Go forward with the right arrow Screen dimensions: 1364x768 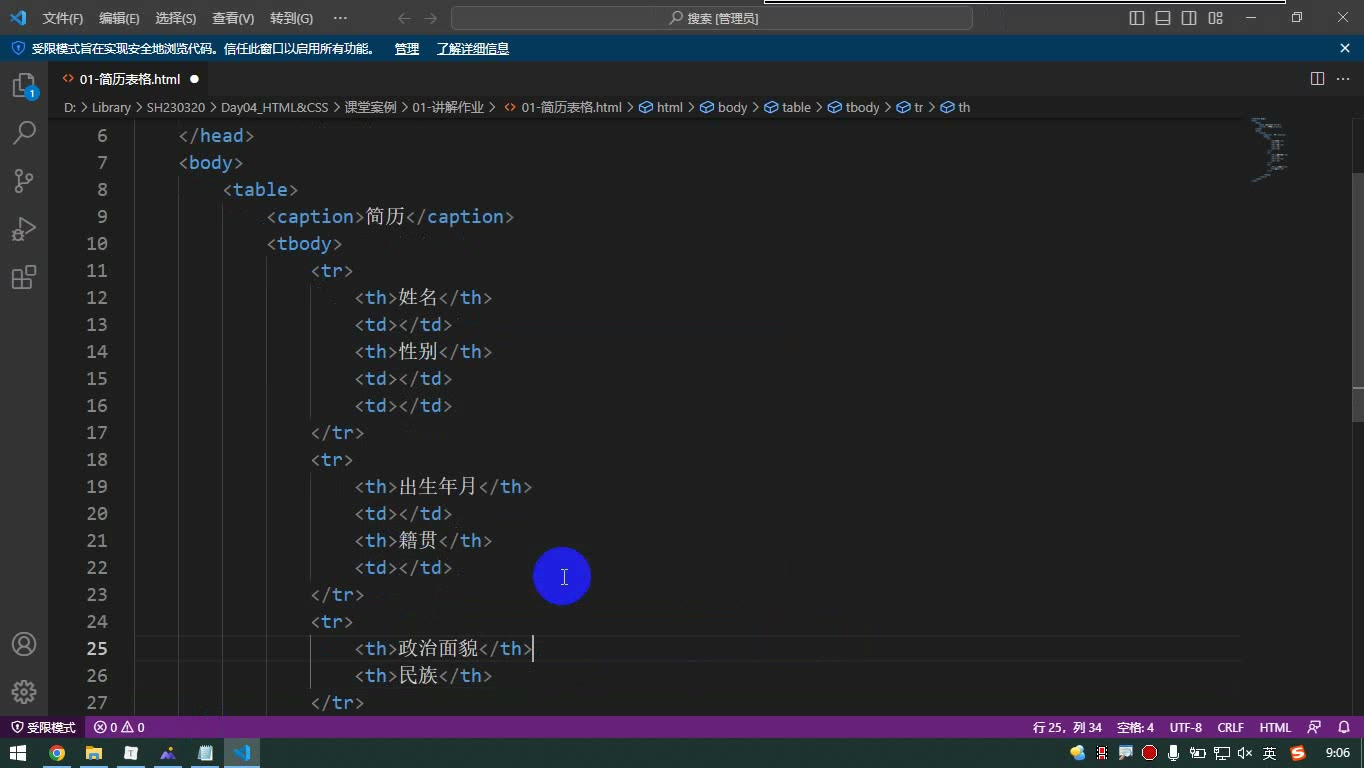coord(431,18)
